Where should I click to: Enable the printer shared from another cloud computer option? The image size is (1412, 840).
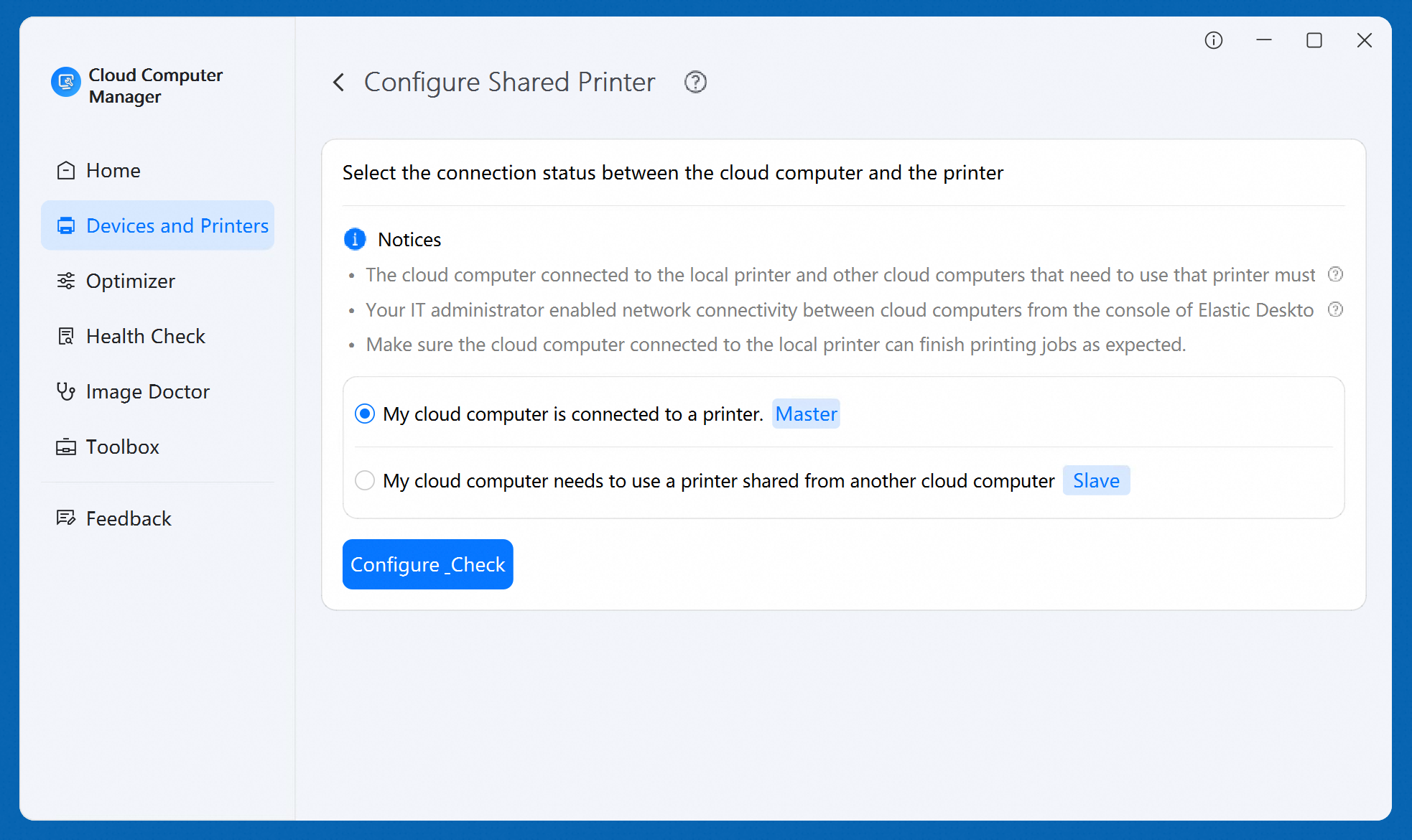(x=365, y=480)
